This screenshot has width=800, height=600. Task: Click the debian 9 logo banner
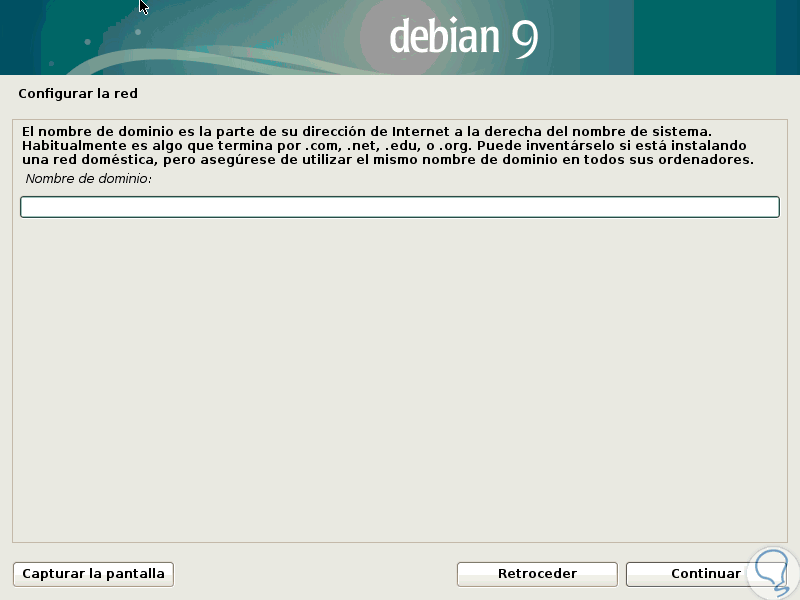(400, 37)
